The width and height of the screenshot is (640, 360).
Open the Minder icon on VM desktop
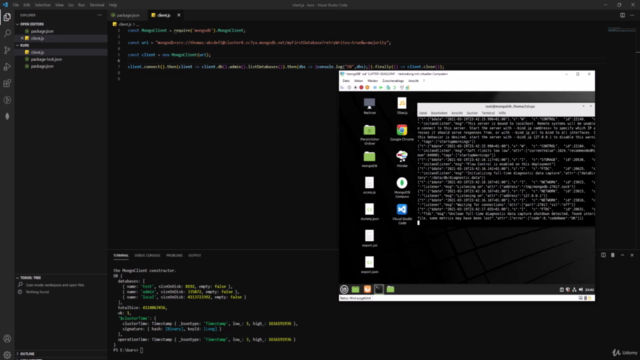pos(402,159)
